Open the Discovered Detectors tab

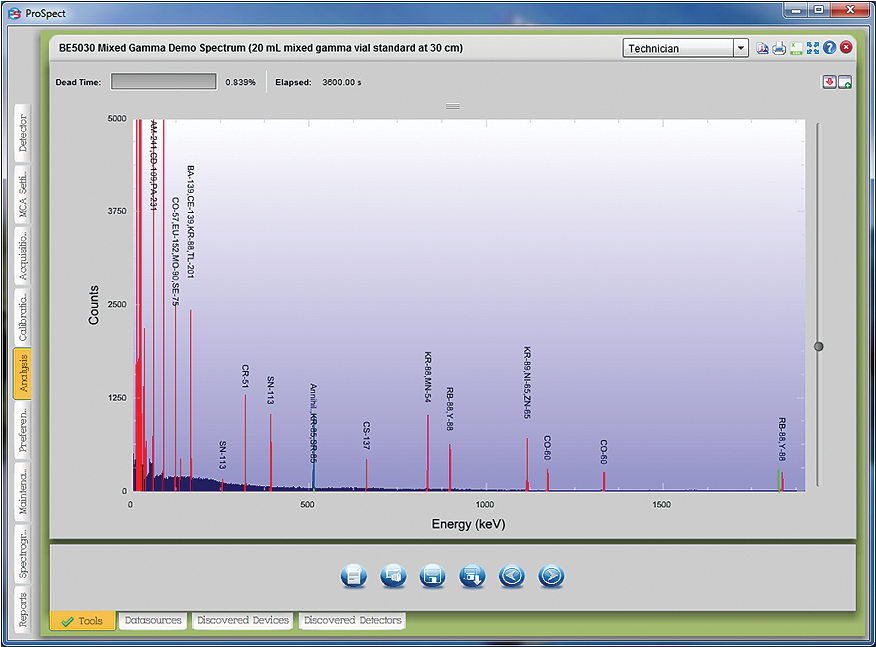[351, 620]
